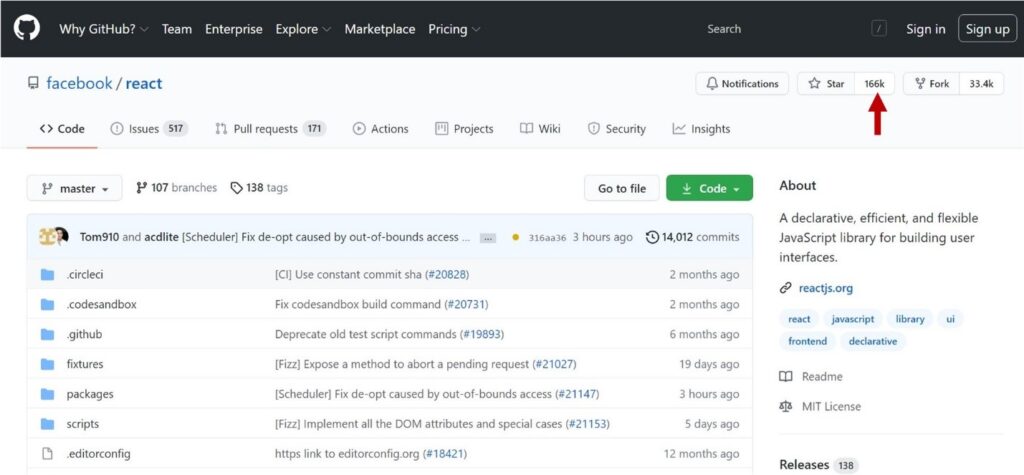This screenshot has height=475, width=1024.
Task: Switch to the Security tab
Action: pyautogui.click(x=616, y=129)
